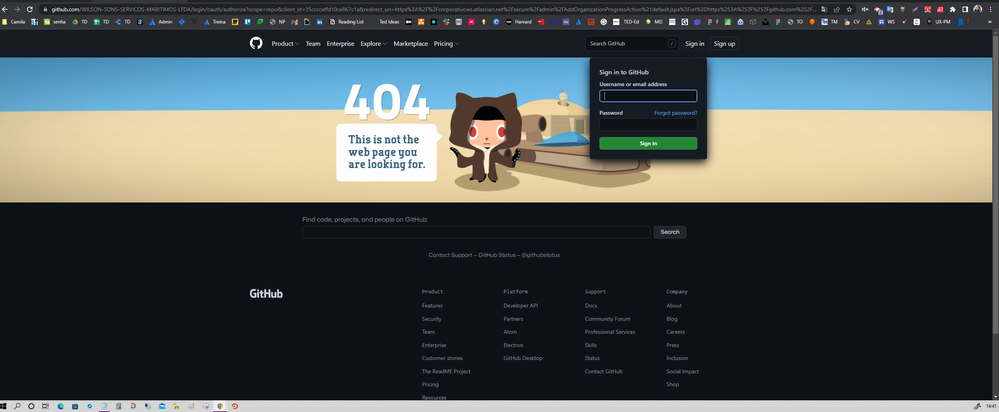999x412 pixels.
Task: Click the Forgot password? link
Action: [675, 113]
